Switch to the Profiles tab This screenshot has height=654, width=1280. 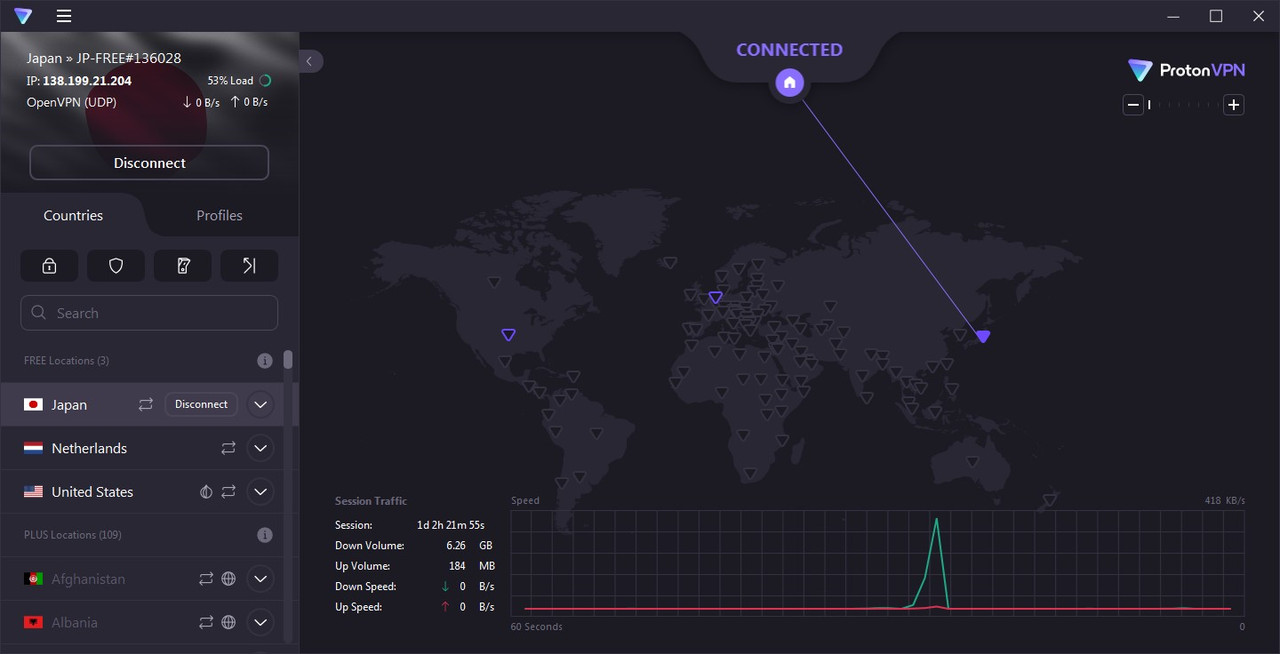click(219, 215)
